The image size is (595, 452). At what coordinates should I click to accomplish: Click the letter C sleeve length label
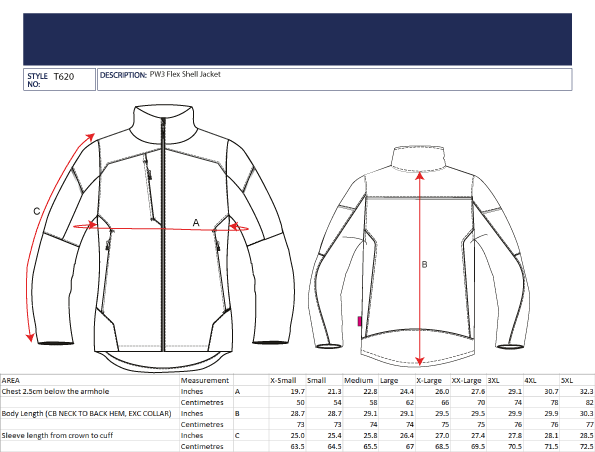point(37,211)
